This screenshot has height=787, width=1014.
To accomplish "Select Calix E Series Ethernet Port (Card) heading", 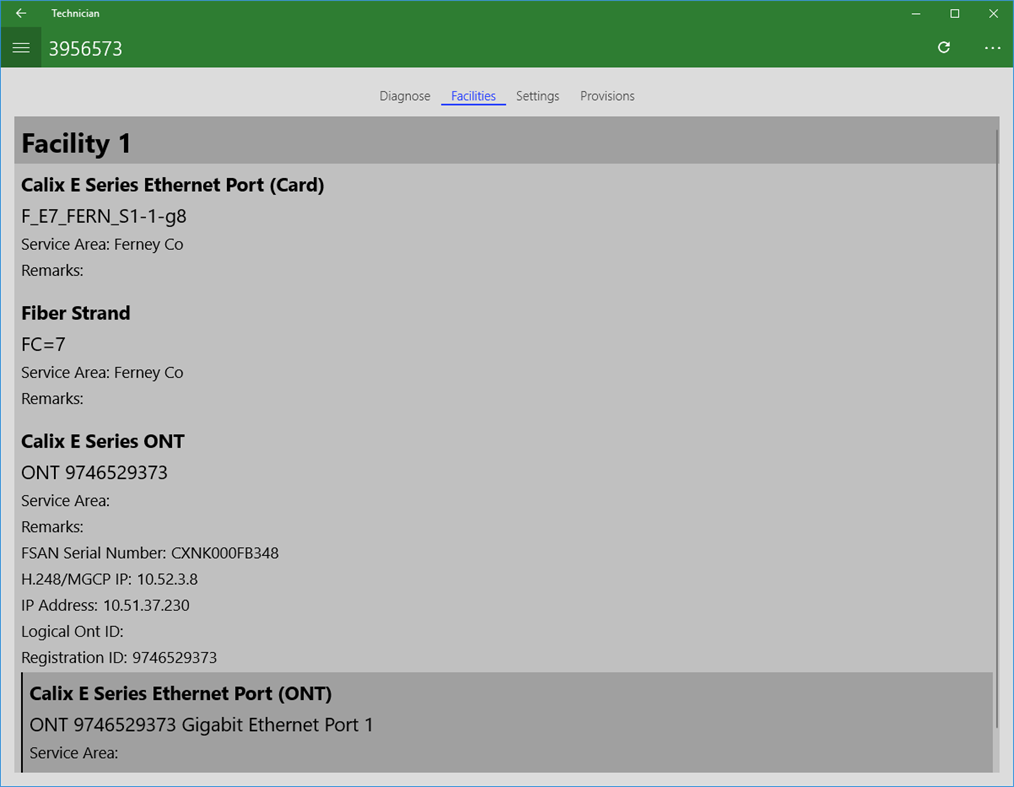I will click(x=173, y=185).
